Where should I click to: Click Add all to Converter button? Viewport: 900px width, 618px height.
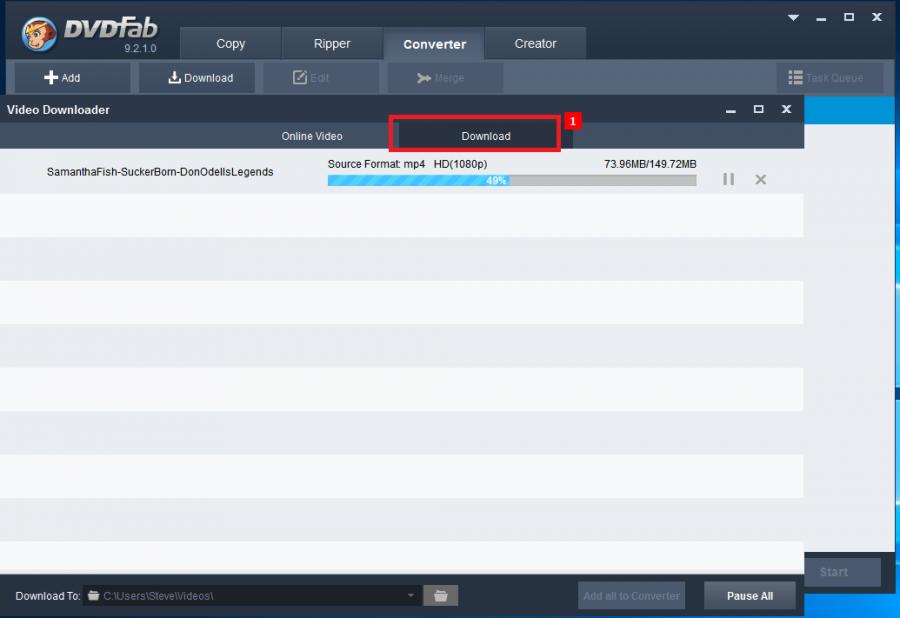(x=631, y=596)
